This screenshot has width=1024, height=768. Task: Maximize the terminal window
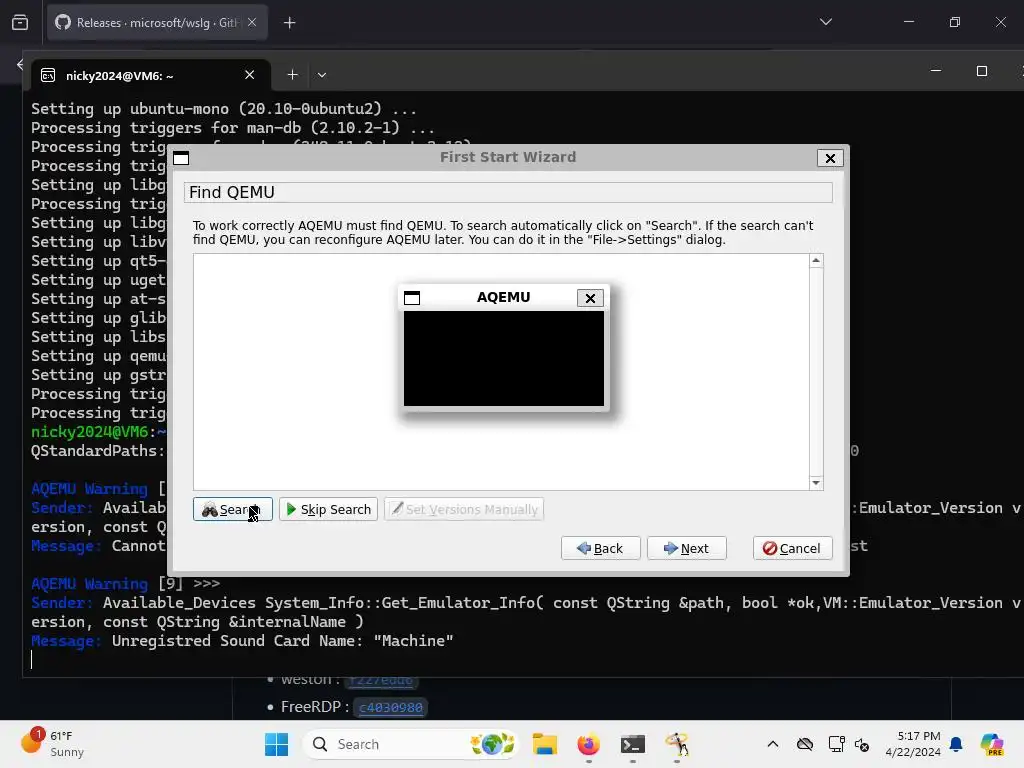tap(982, 71)
